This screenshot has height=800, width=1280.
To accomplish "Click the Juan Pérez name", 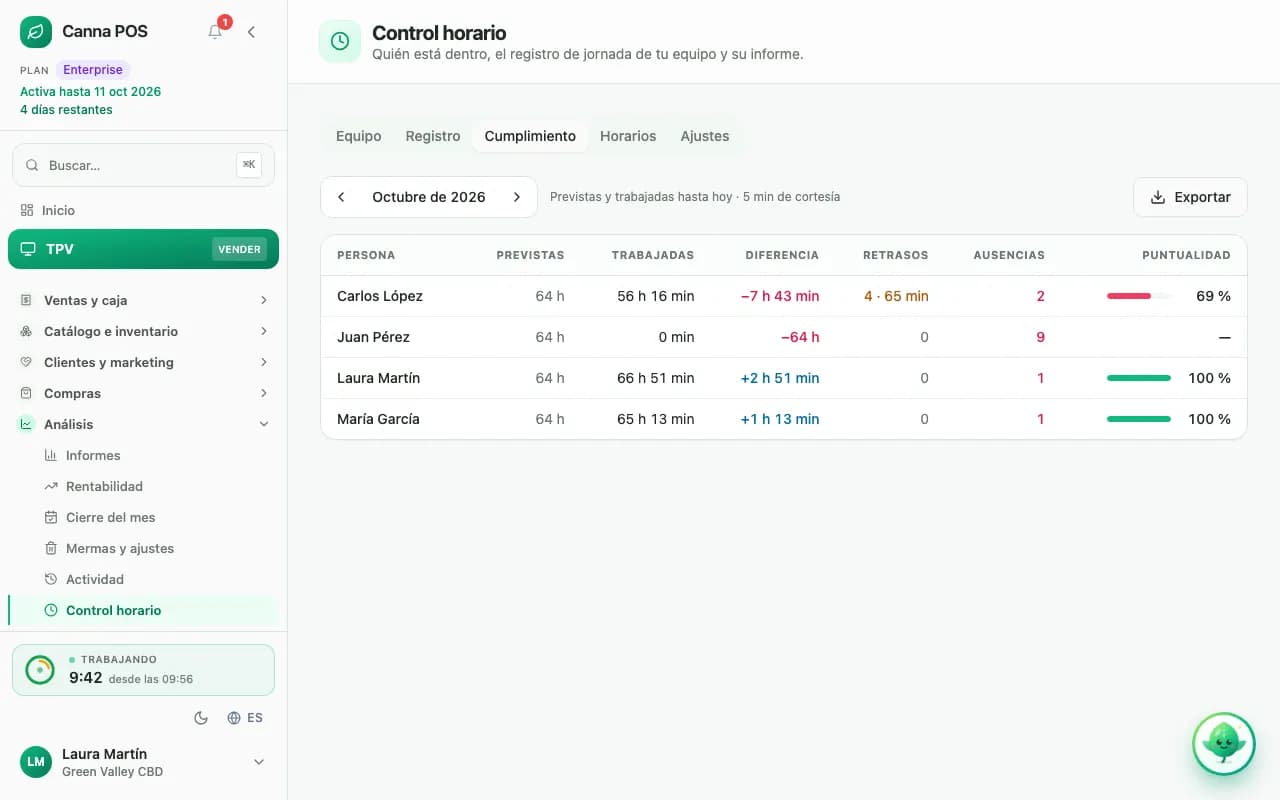I will coord(373,337).
